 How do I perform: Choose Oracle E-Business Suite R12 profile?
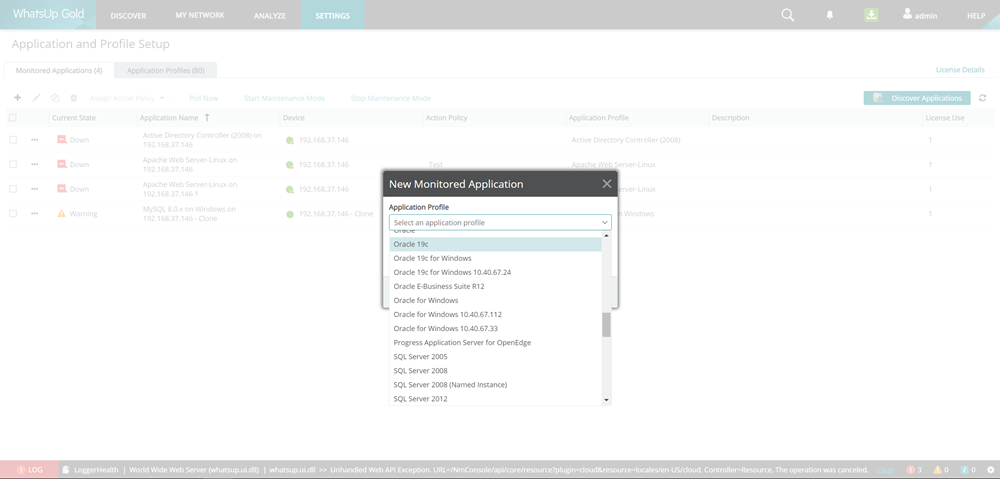click(496, 286)
